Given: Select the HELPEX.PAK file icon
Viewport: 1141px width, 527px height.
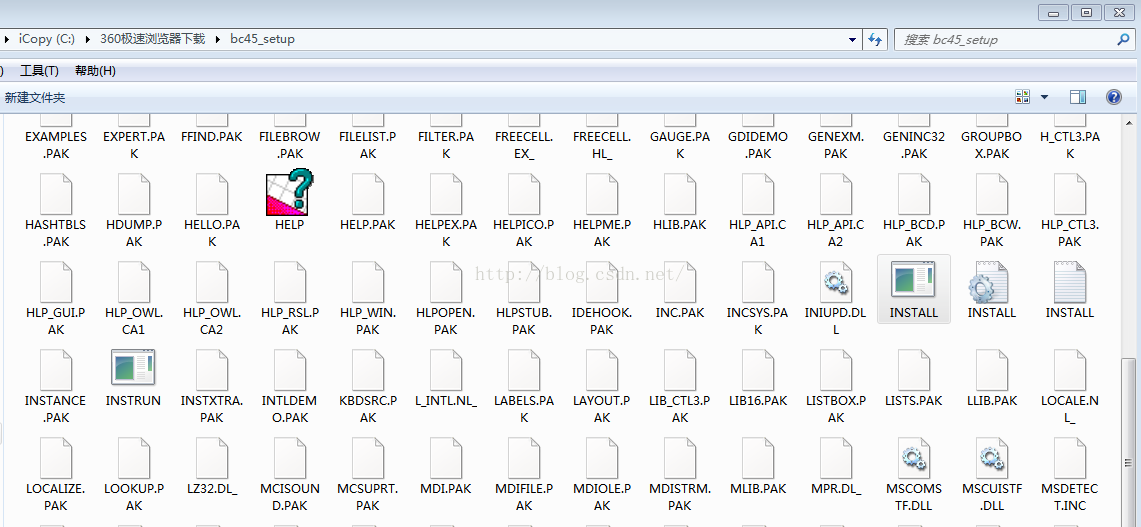Looking at the screenshot, I should tap(446, 194).
